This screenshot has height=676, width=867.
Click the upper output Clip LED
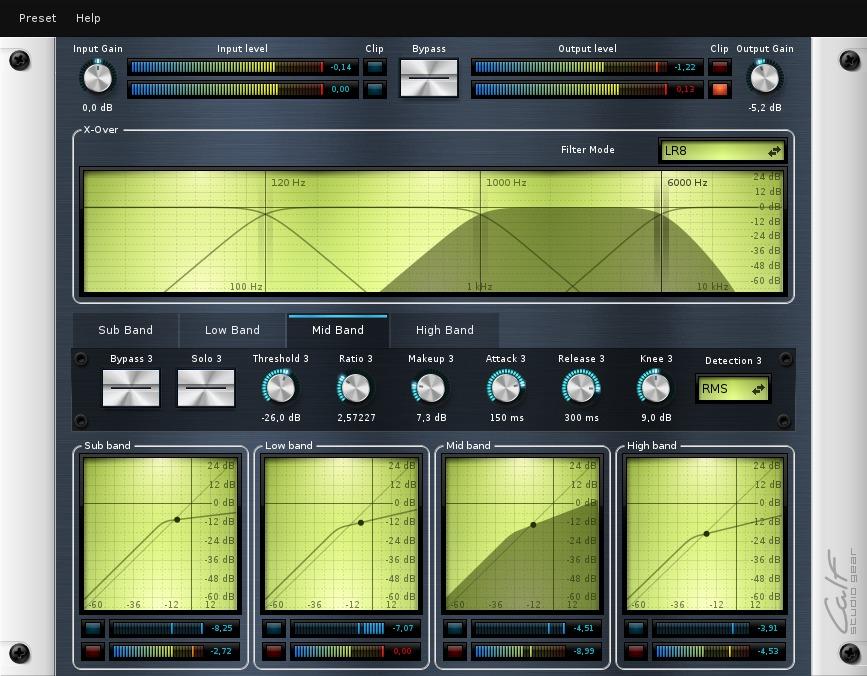tap(719, 67)
